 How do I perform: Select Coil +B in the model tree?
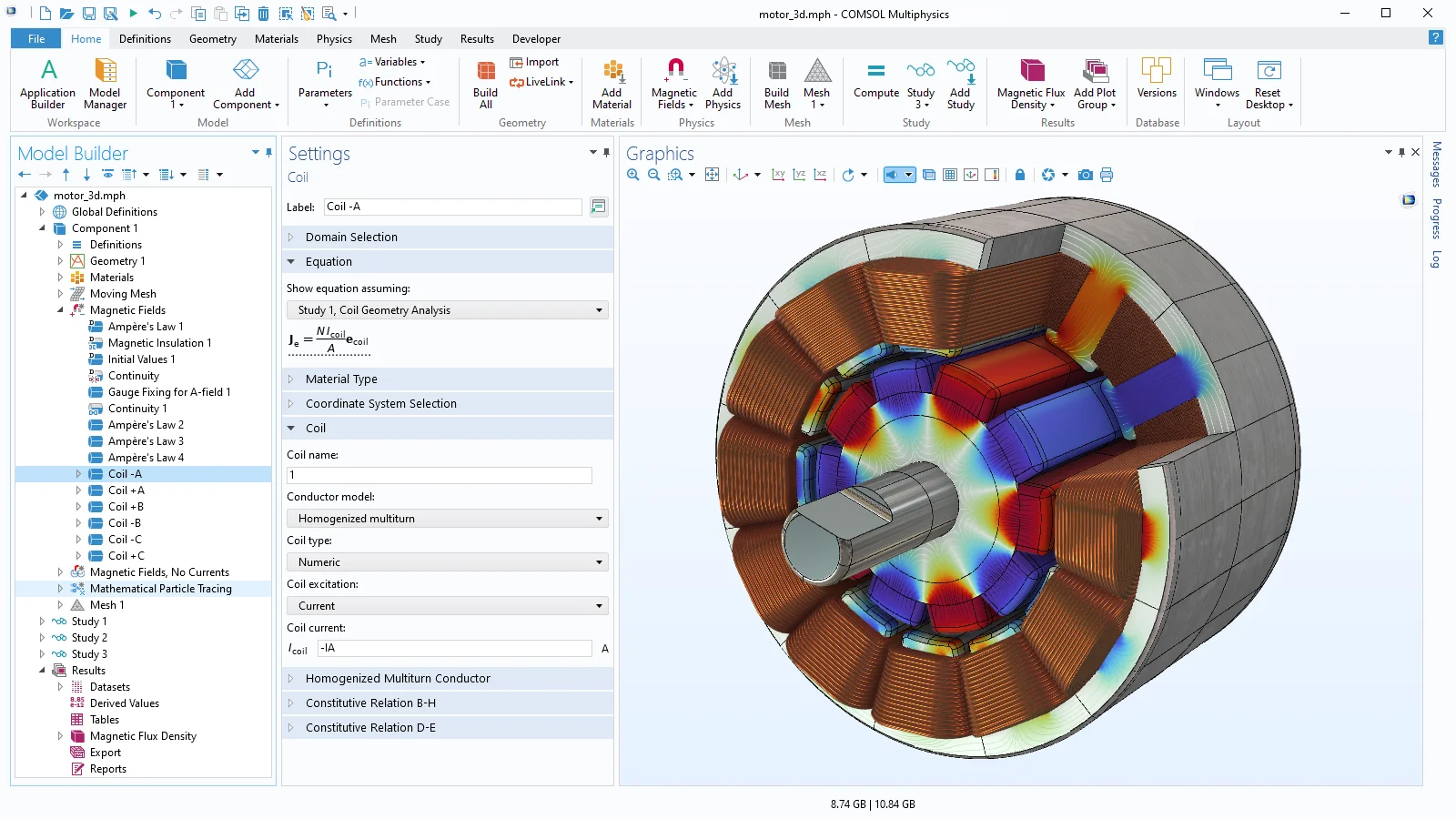(x=126, y=507)
